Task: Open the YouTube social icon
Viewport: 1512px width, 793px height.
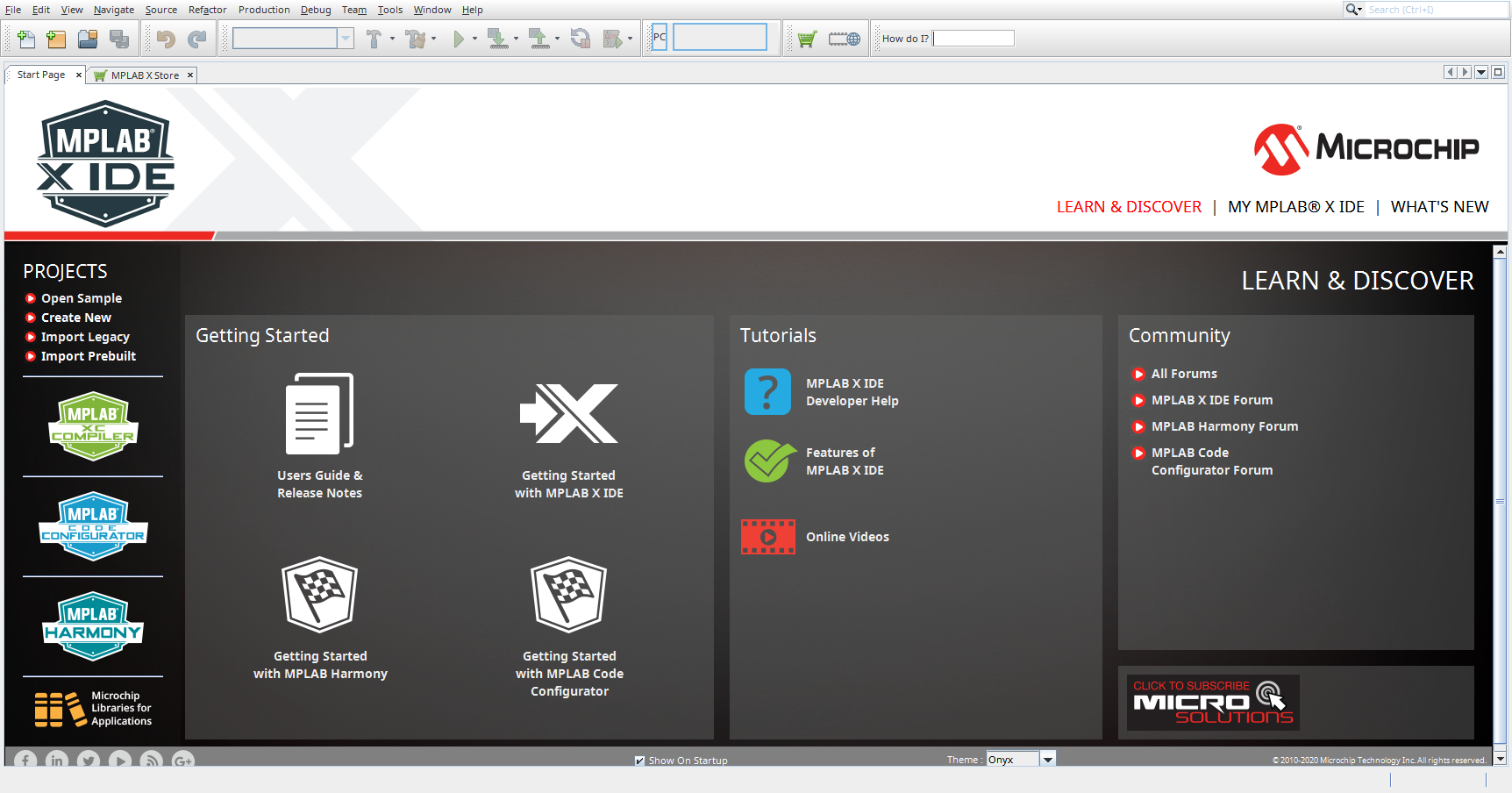Action: (120, 760)
